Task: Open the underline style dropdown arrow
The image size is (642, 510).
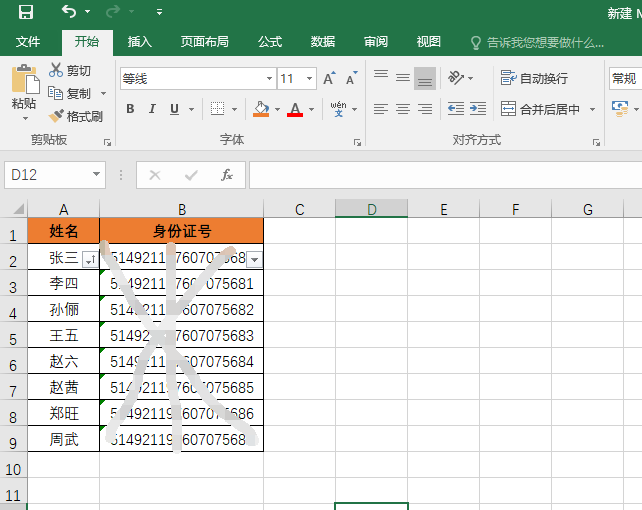Action: click(x=191, y=109)
